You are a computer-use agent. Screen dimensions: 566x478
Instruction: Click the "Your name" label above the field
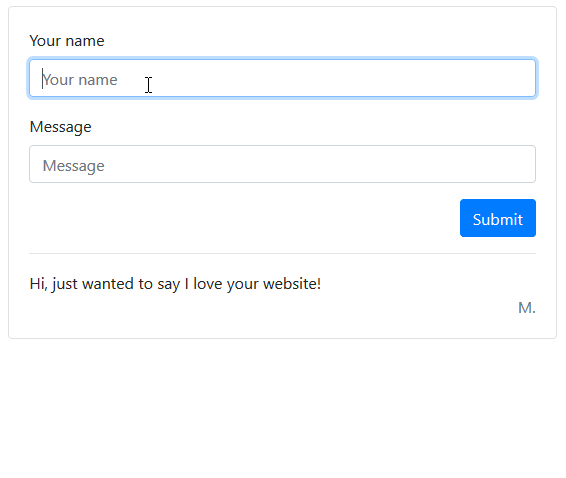click(67, 41)
